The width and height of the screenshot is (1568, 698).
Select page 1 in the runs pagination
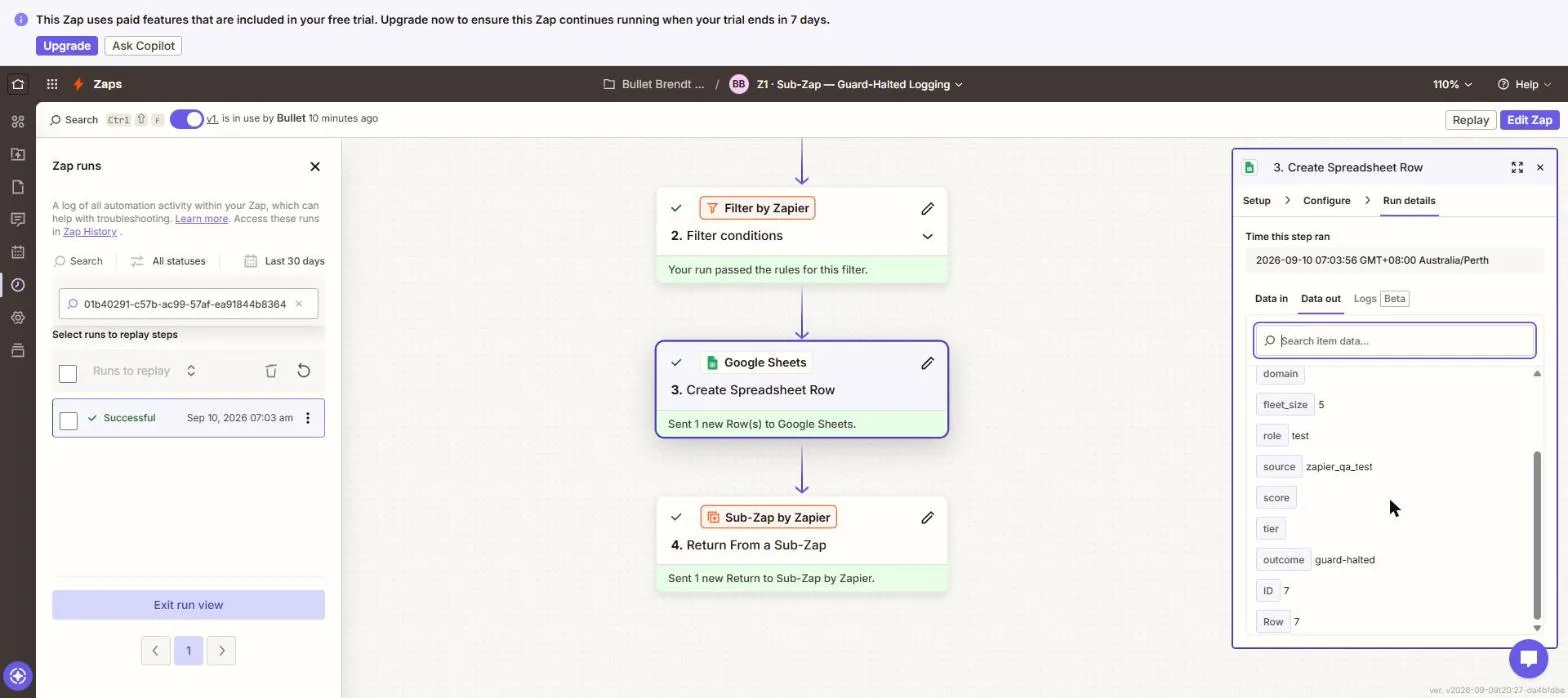(x=188, y=651)
